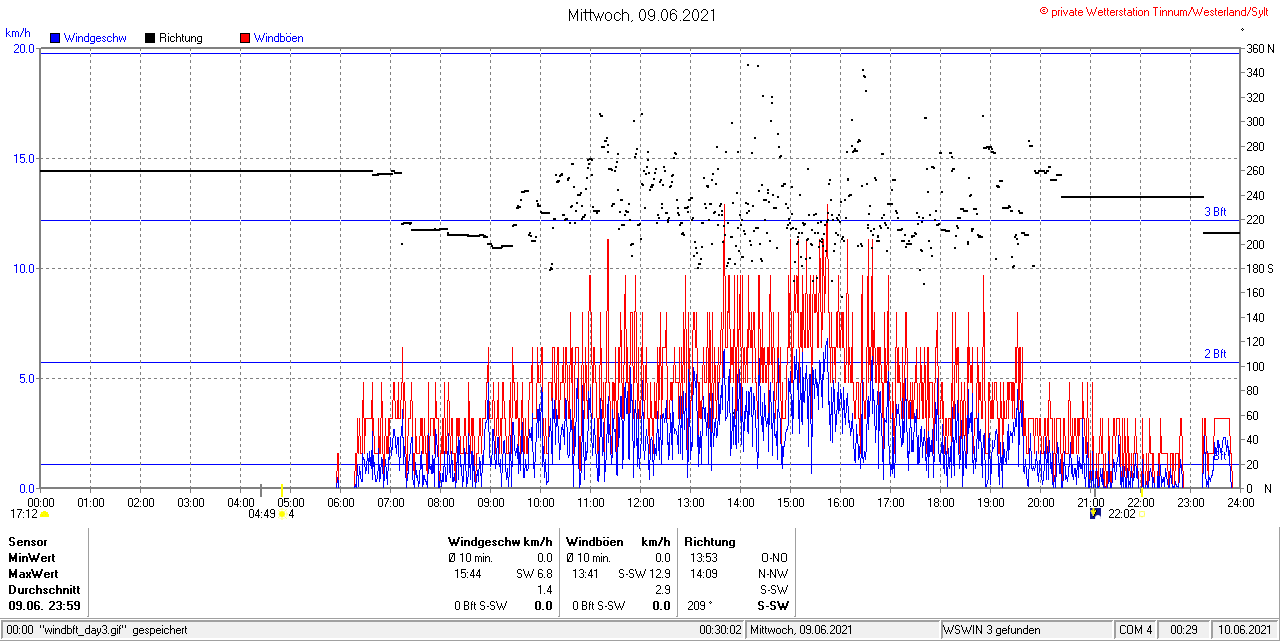The height and width of the screenshot is (641, 1280).
Task: Click the yellow sunset marker right of 22:02
Action: point(1142,514)
